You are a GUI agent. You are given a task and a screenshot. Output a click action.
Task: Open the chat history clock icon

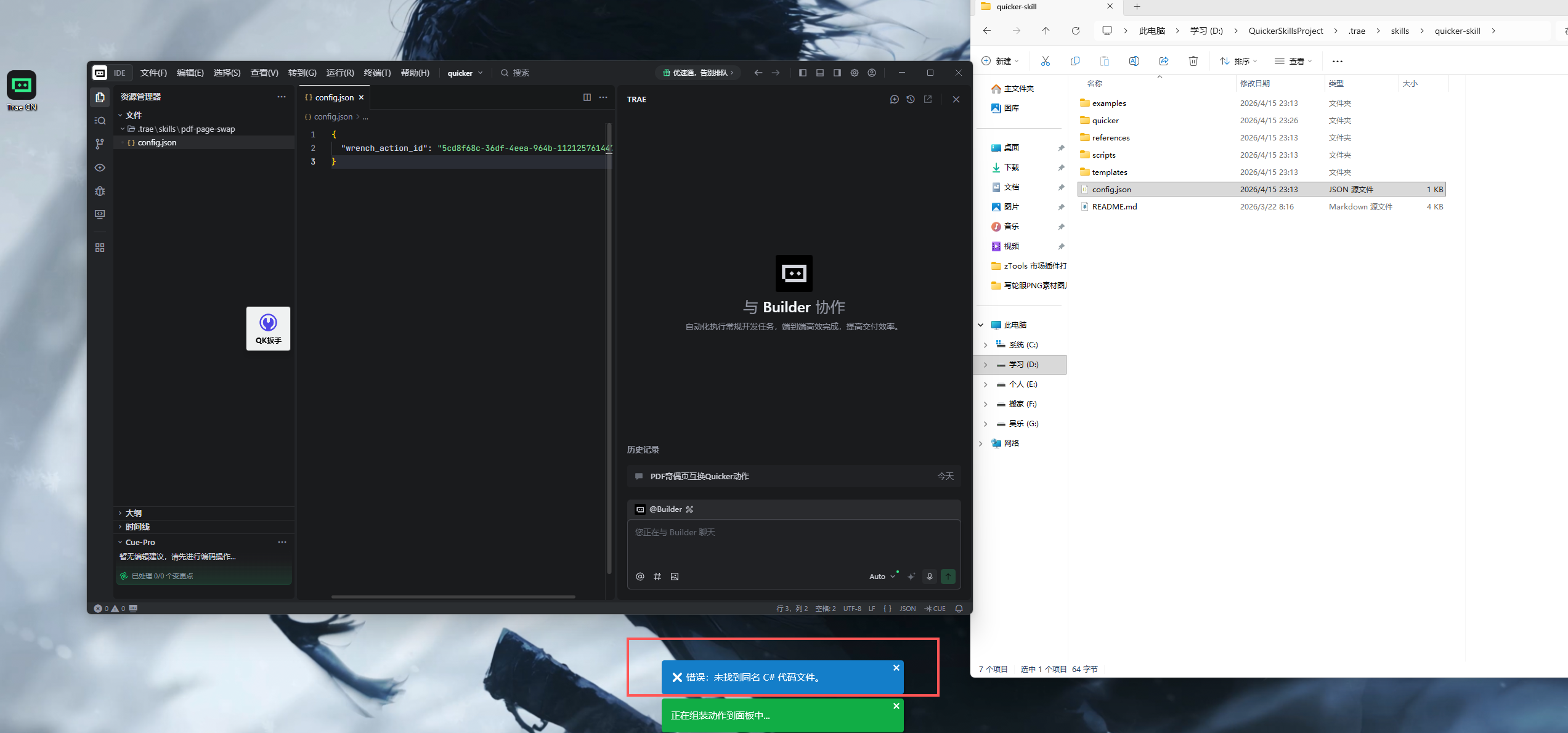coord(911,99)
